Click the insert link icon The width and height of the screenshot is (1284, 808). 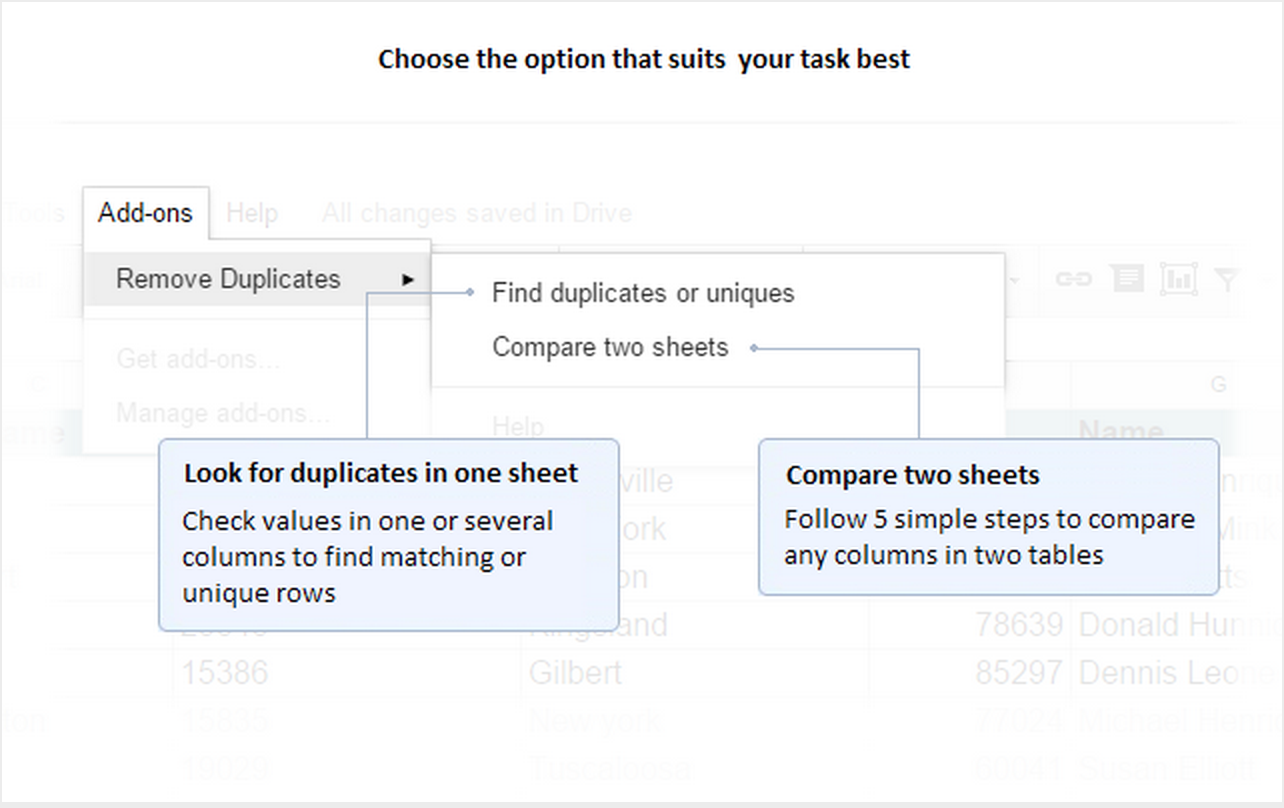coord(1073,280)
